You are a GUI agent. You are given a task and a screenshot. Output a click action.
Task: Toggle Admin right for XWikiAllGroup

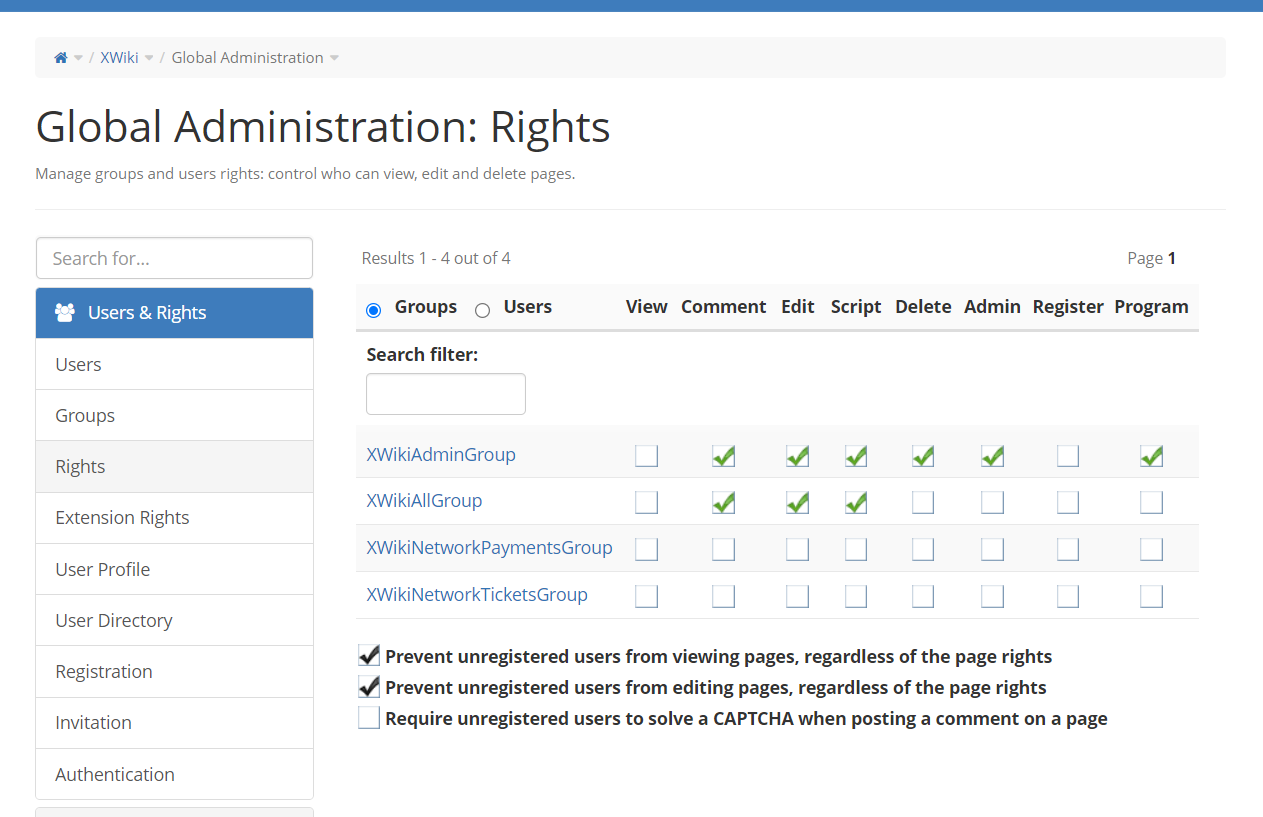click(x=992, y=502)
